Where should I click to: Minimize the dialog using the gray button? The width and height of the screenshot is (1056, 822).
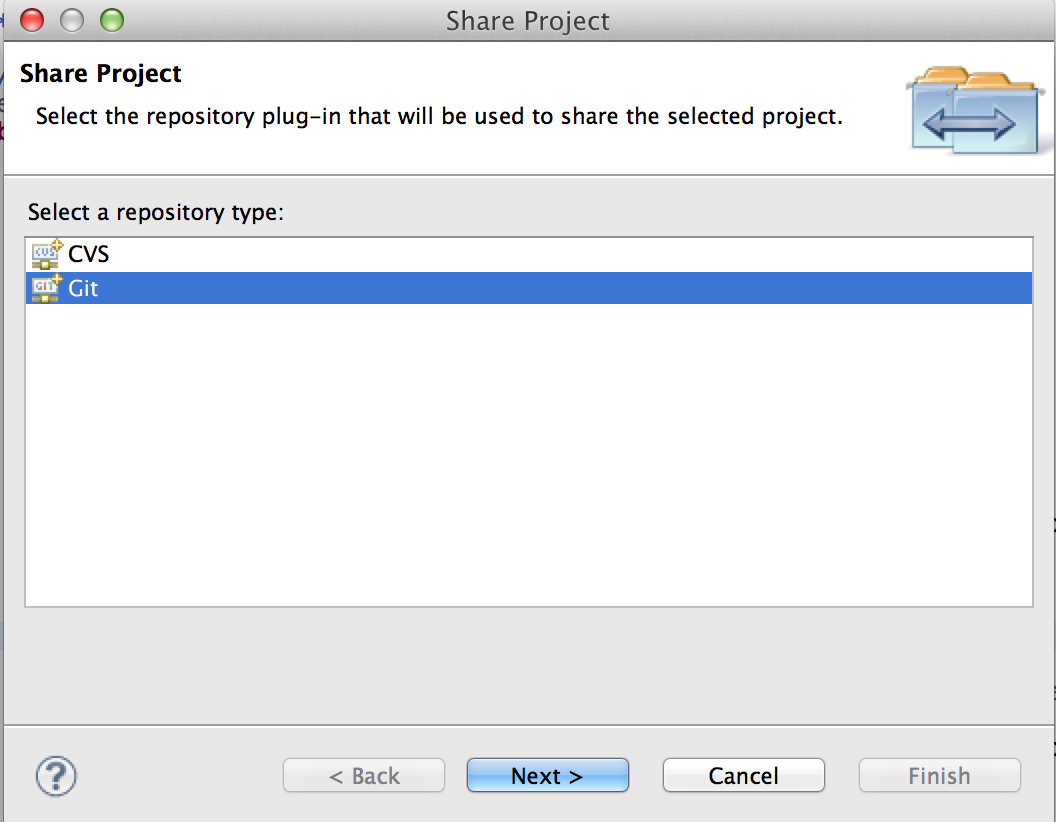pyautogui.click(x=72, y=20)
